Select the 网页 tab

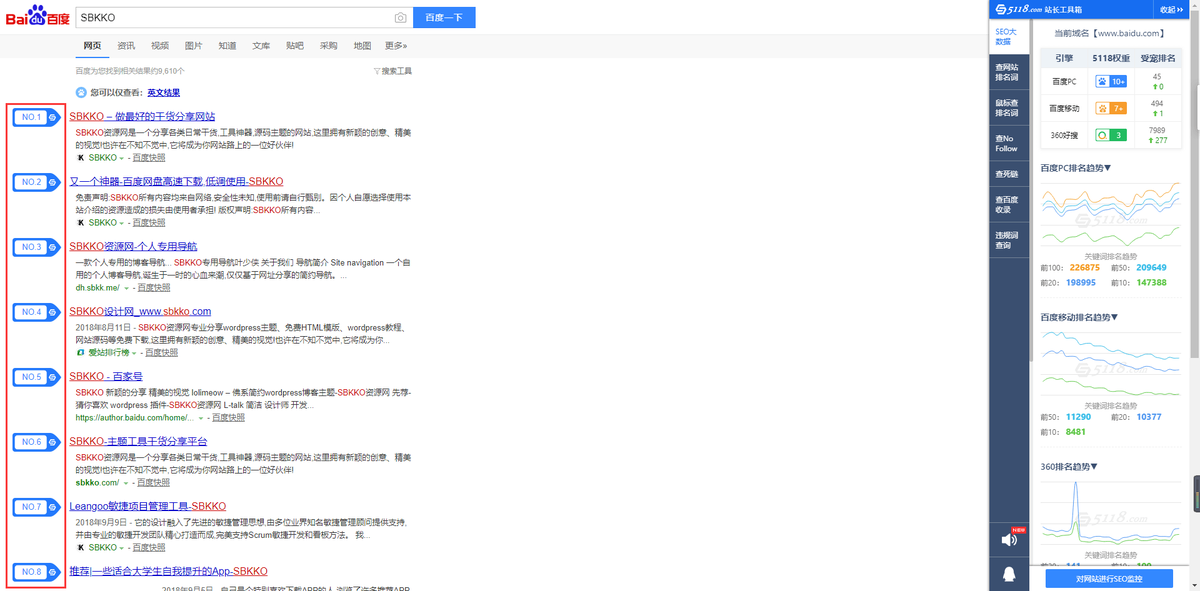92,46
